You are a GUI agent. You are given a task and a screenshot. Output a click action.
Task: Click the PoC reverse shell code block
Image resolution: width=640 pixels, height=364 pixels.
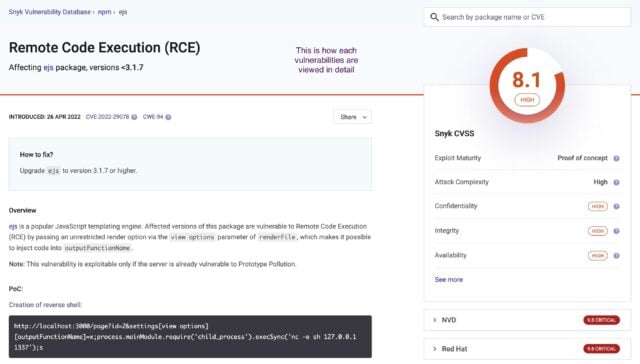click(190, 337)
